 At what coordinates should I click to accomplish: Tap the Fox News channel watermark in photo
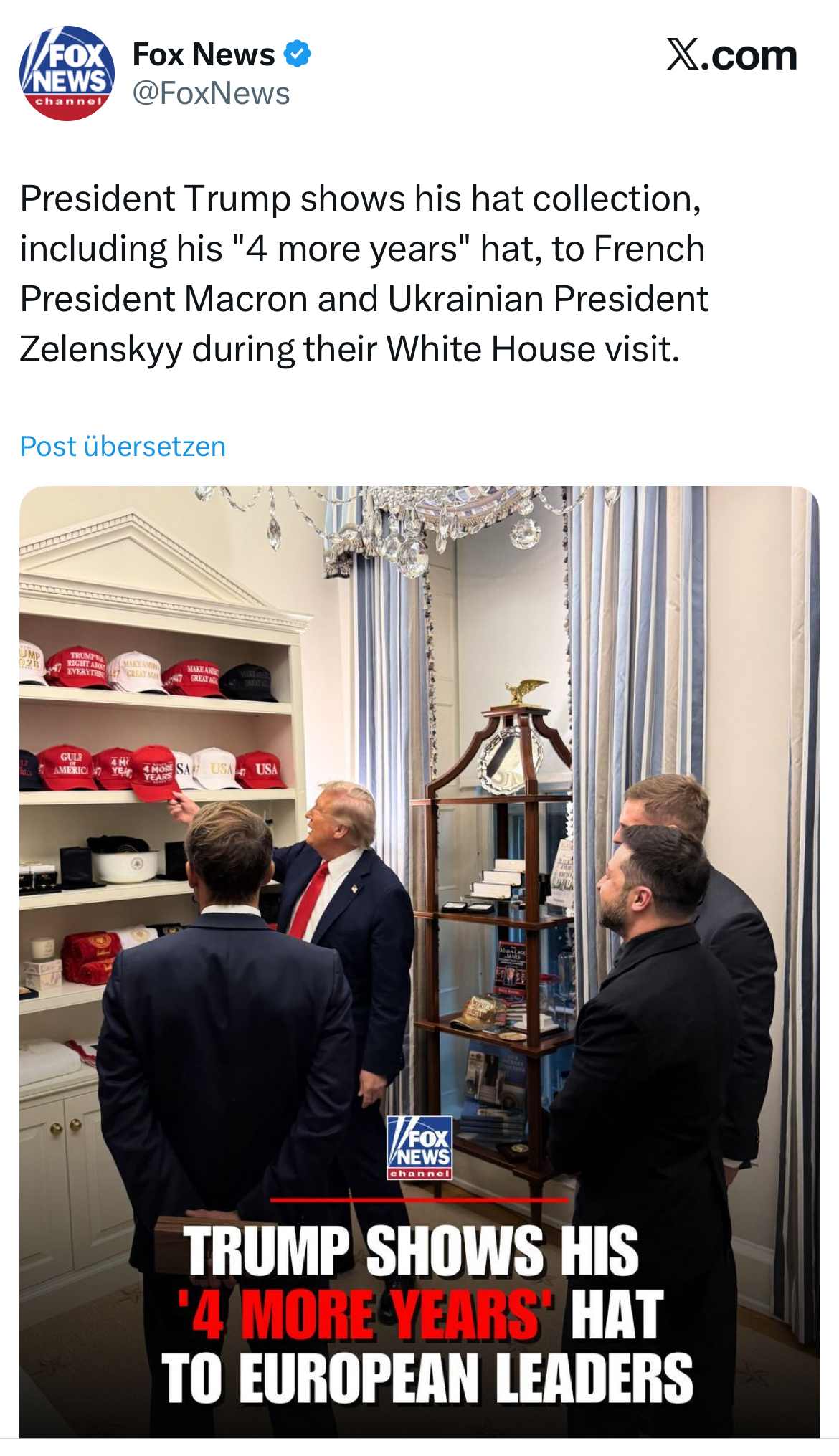point(420,1148)
